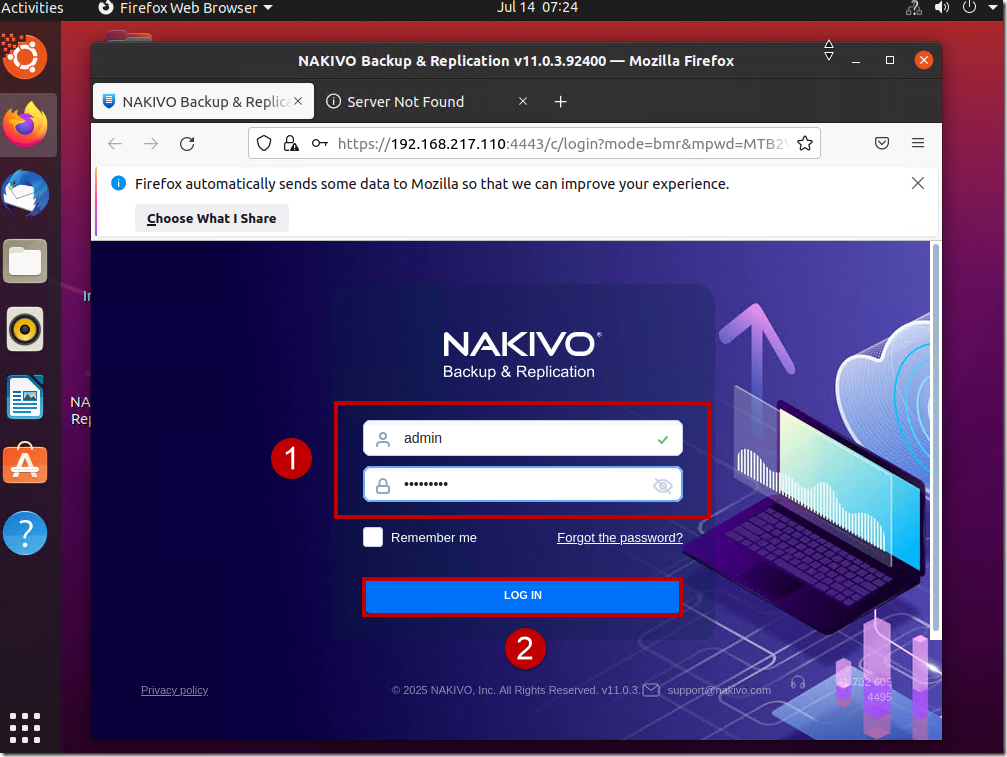The height and width of the screenshot is (757, 1007).
Task: Click the support@nakivo.com email link
Action: (719, 690)
